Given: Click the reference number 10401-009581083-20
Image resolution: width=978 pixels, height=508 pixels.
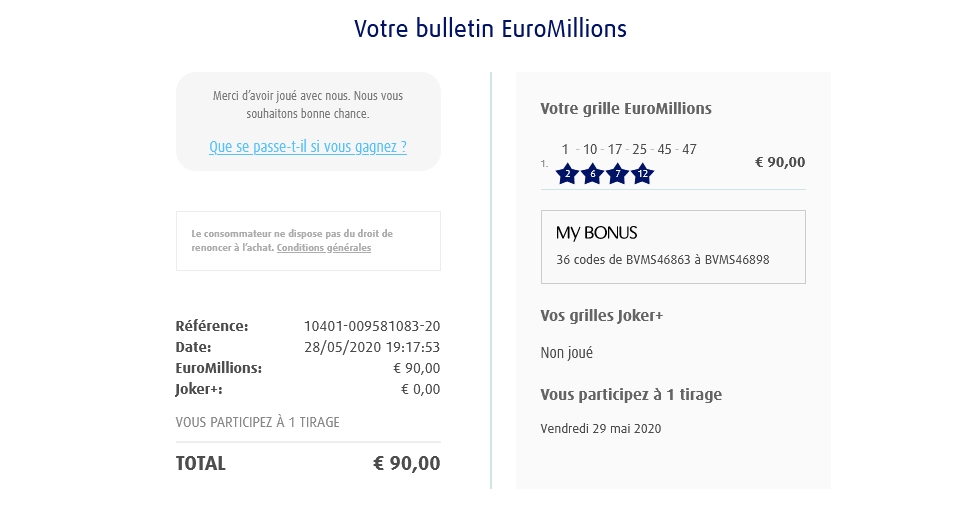Looking at the screenshot, I should tap(372, 326).
